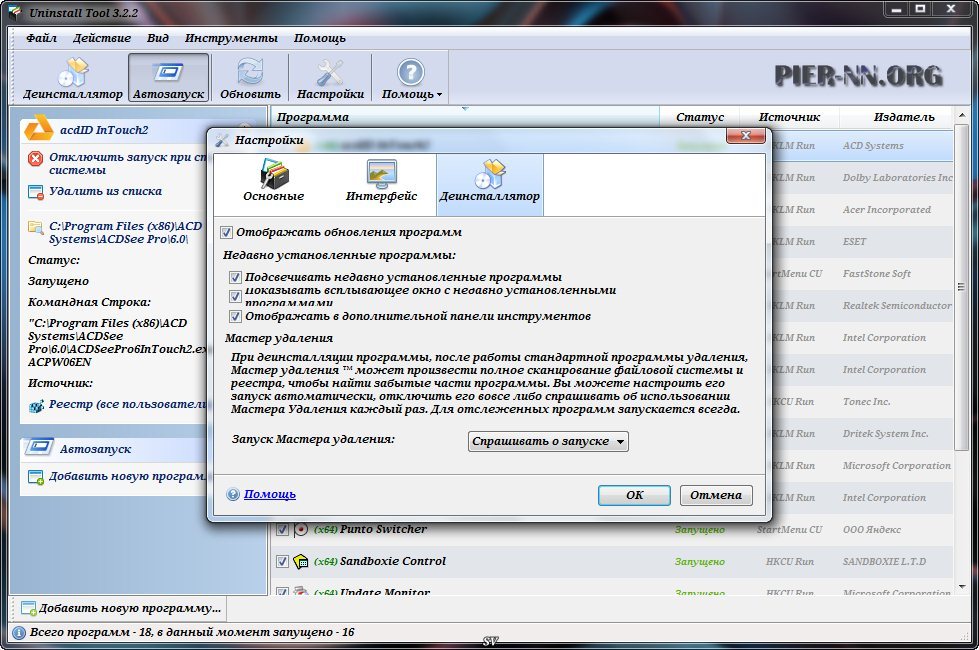Open the Вид menu
The height and width of the screenshot is (650, 979).
point(158,38)
